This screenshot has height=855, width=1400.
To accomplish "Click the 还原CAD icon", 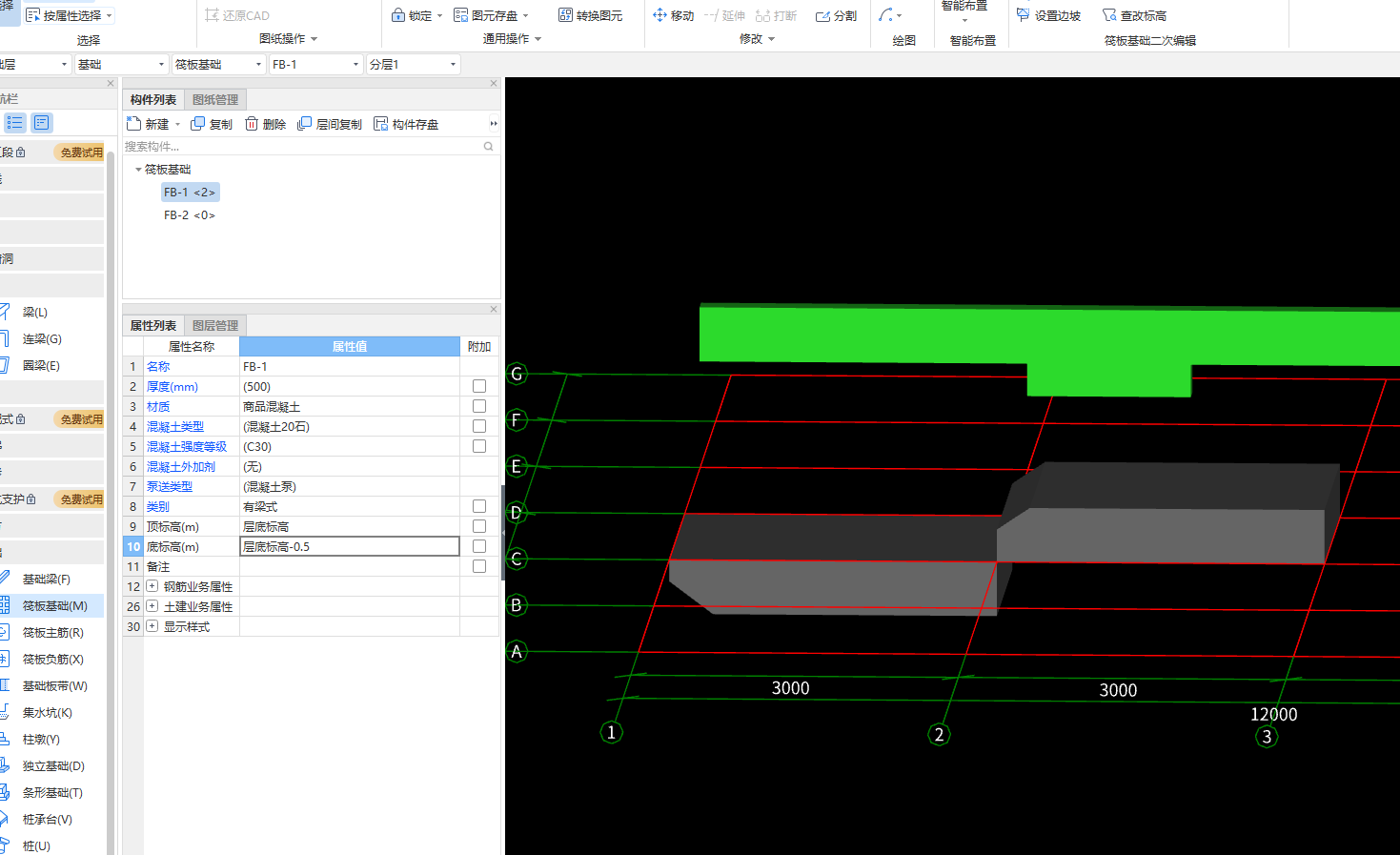I will (x=212, y=15).
